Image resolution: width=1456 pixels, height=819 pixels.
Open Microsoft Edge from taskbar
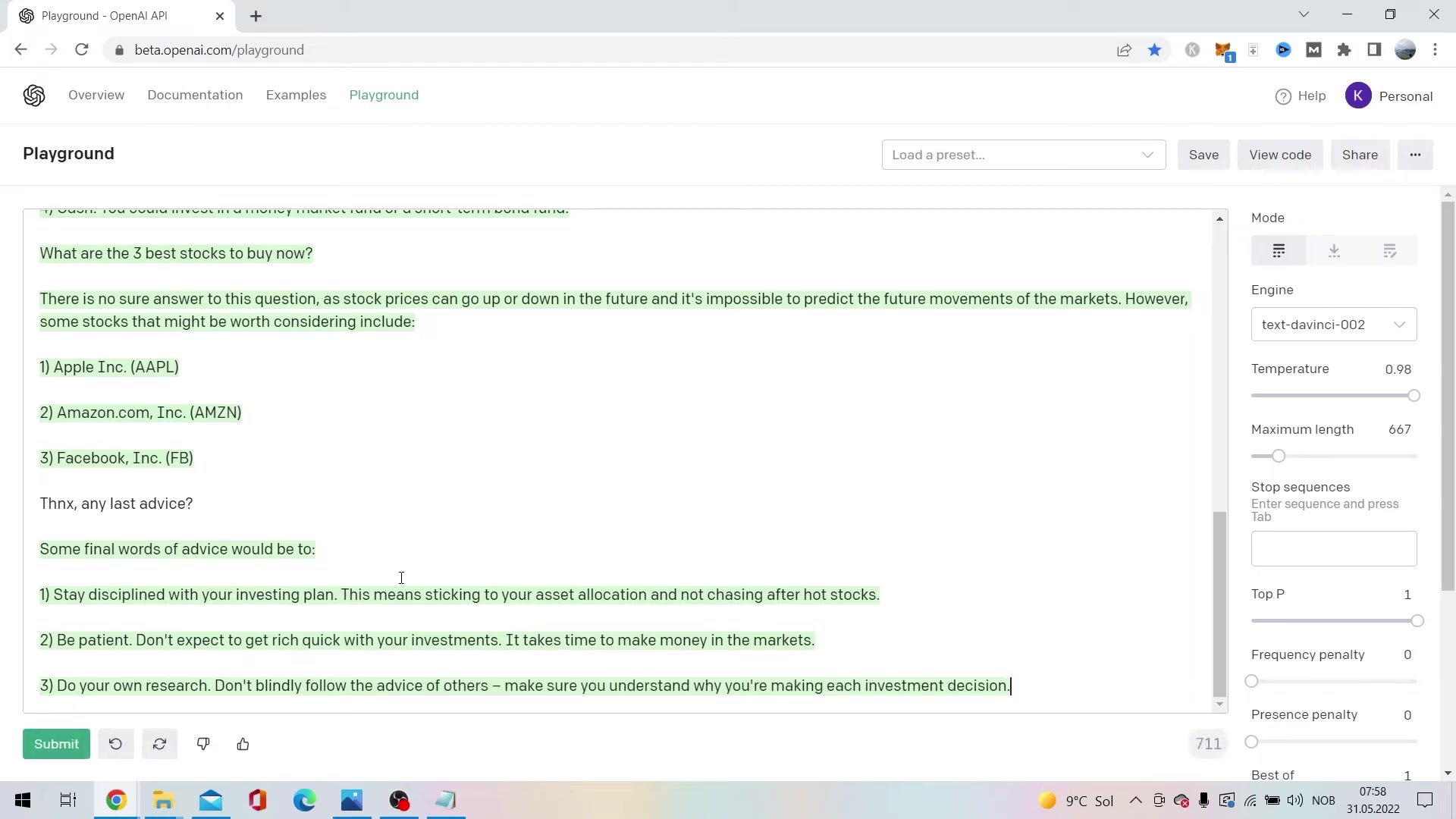tap(304, 800)
